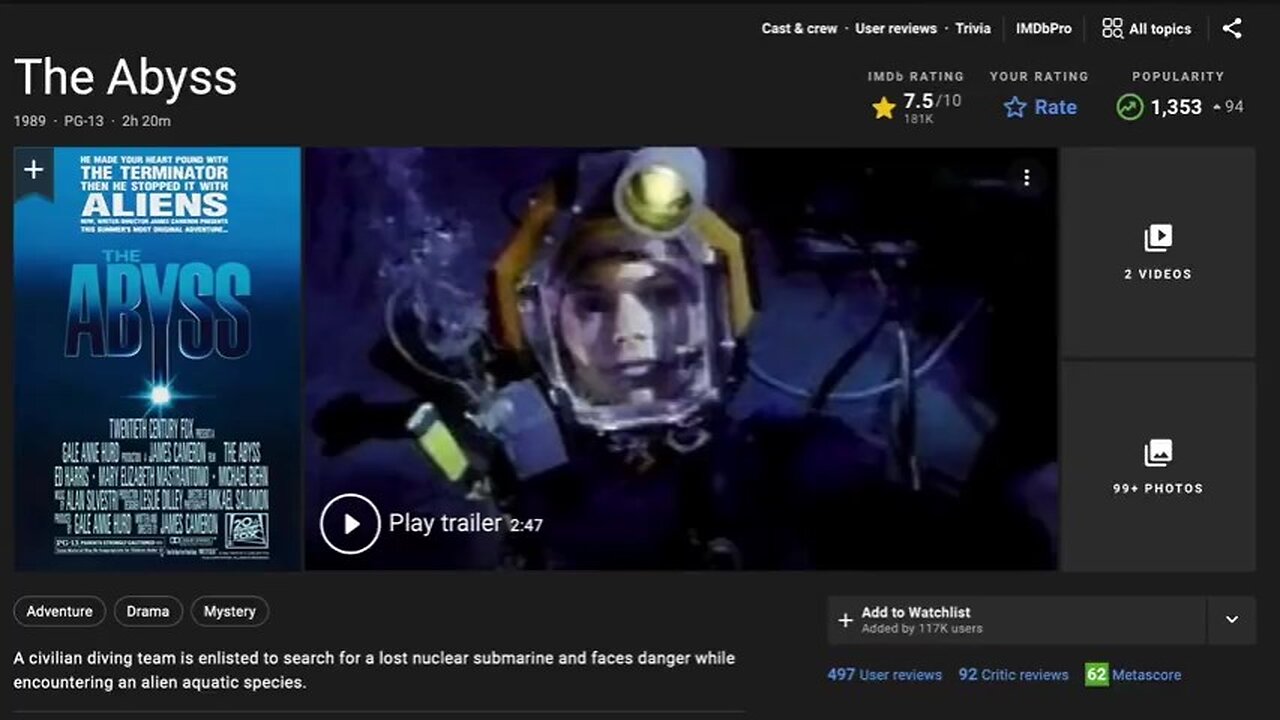Click the blue outline Rate star

(1015, 107)
